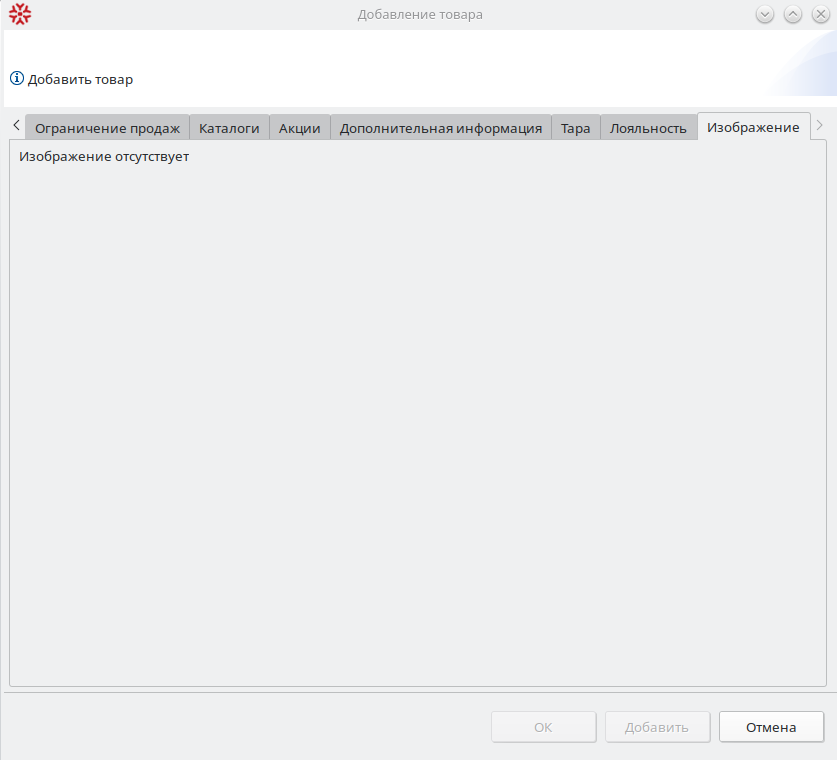Image resolution: width=837 pixels, height=760 pixels.
Task: Maximize the window with the up-chevron button
Action: coord(792,15)
